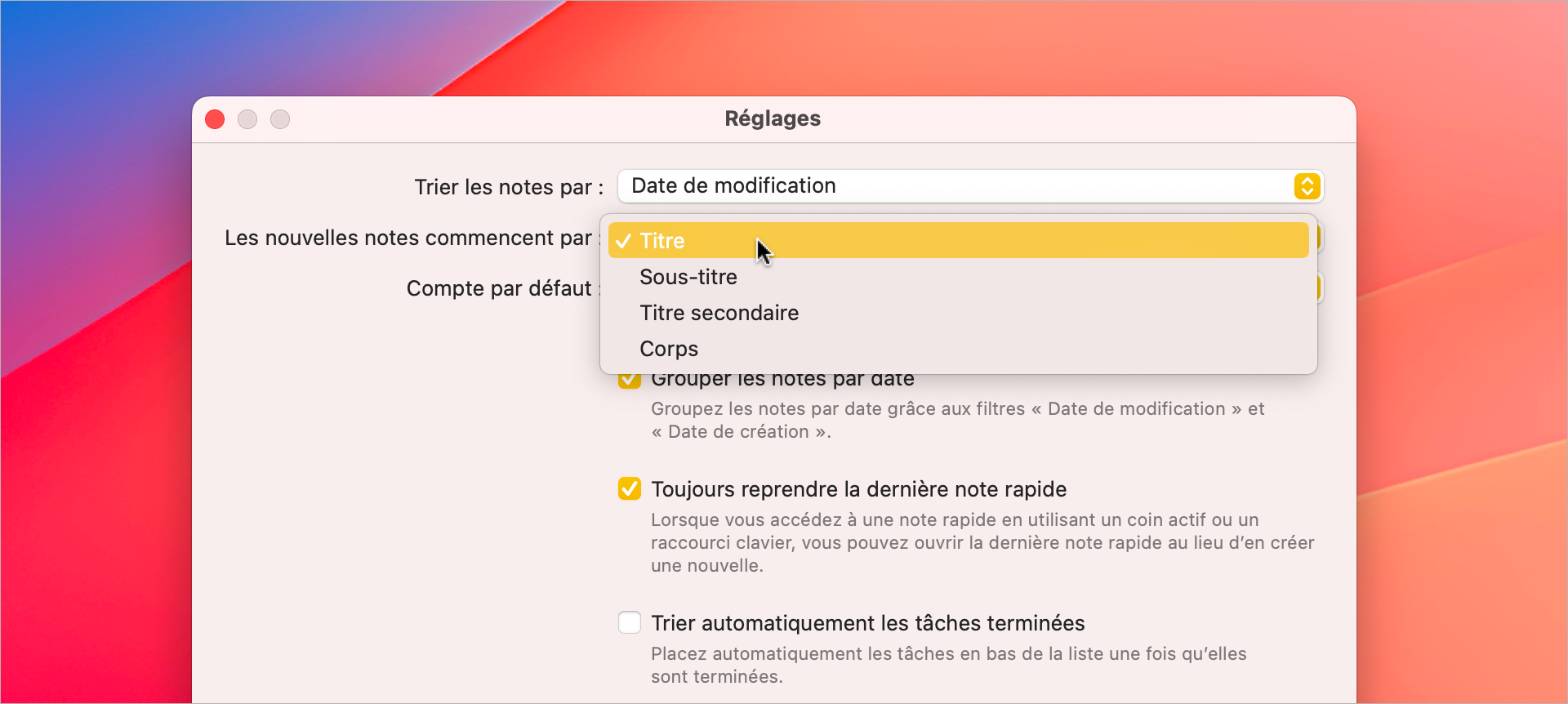Click the checkmark beside "Titre"
The width and height of the screenshot is (1568, 704).
(x=624, y=240)
